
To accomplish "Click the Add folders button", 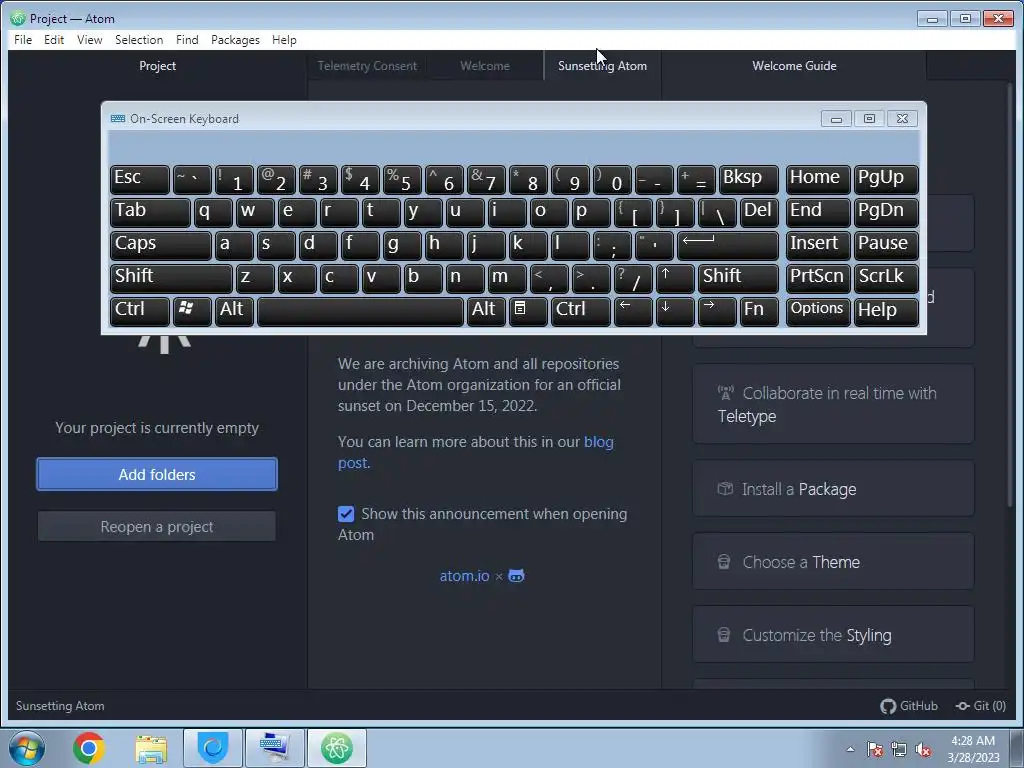I will [157, 475].
